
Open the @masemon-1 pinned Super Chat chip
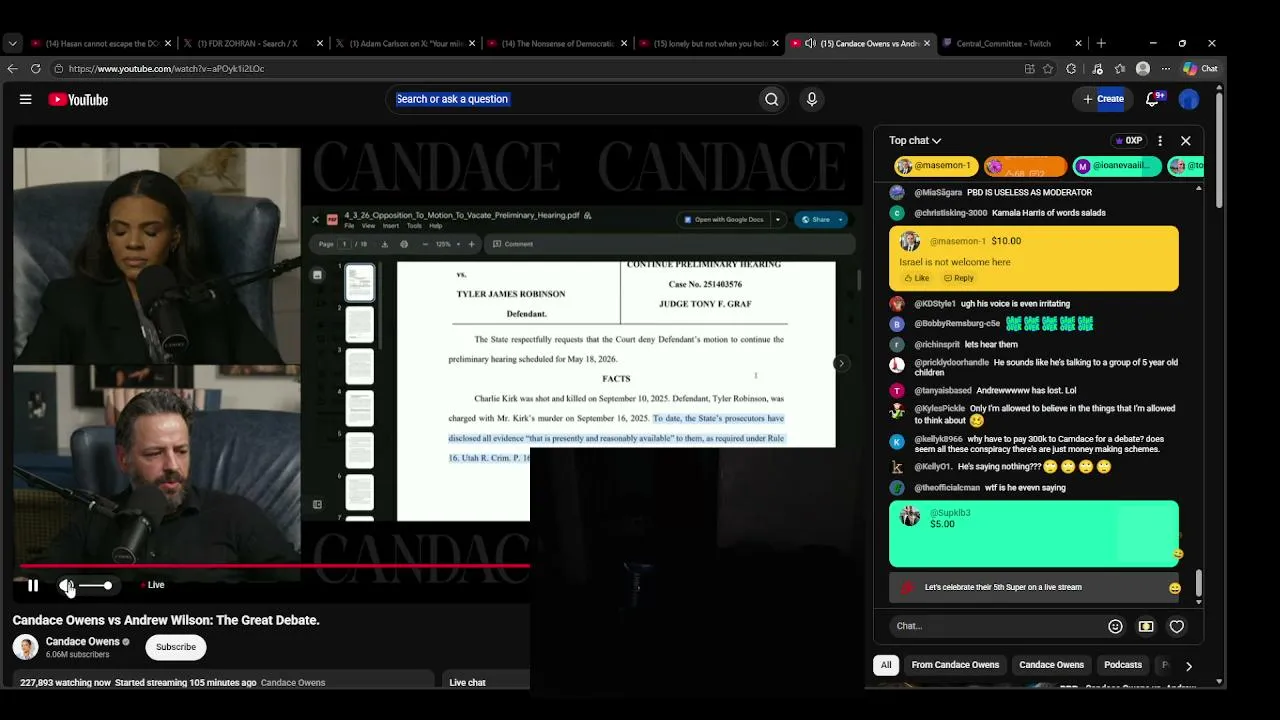[935, 165]
